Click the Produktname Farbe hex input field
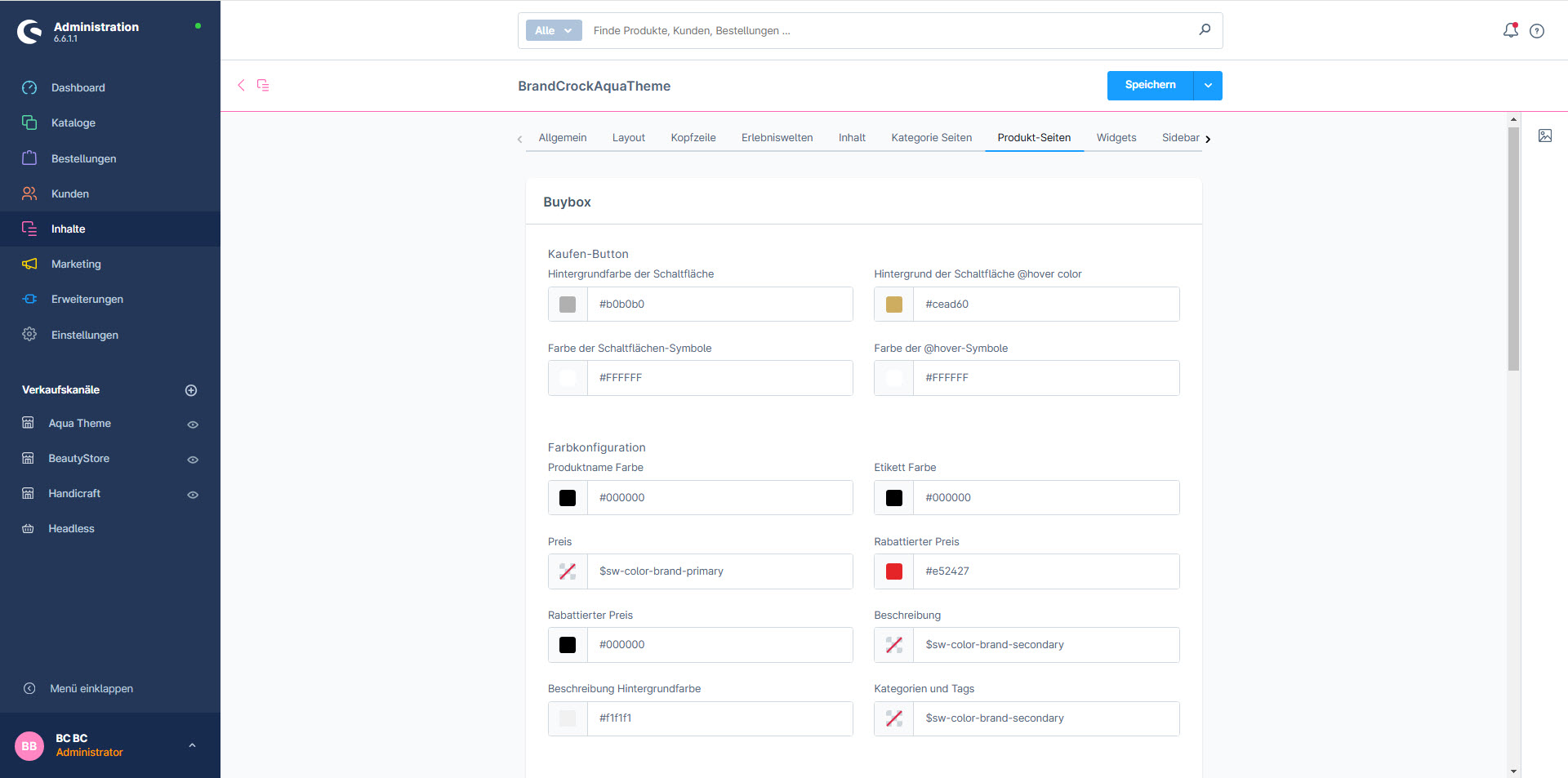 719,498
